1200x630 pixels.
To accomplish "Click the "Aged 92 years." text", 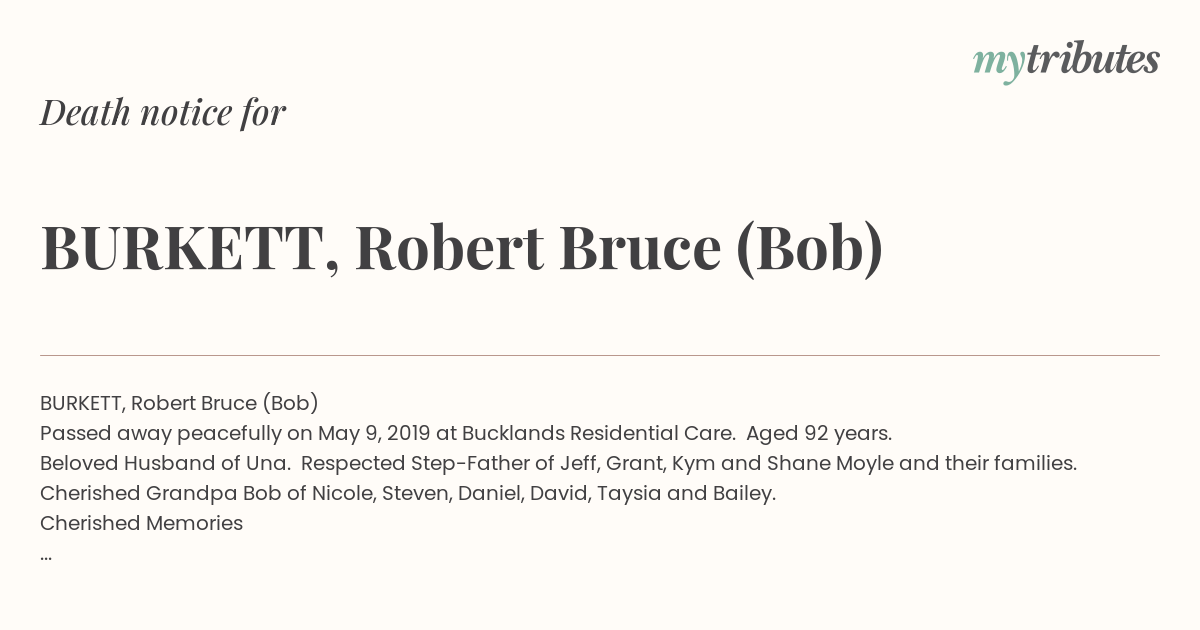I will [819, 433].
